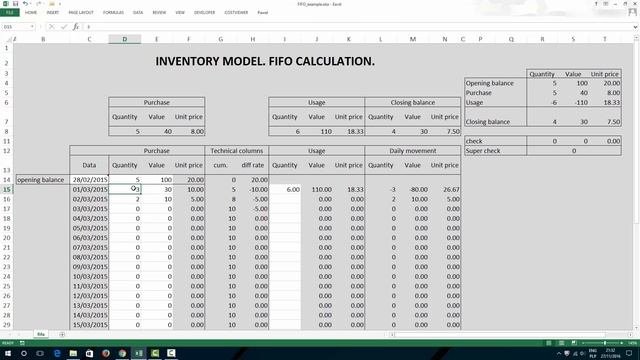Click the zoom in plus icon

(x=622, y=343)
